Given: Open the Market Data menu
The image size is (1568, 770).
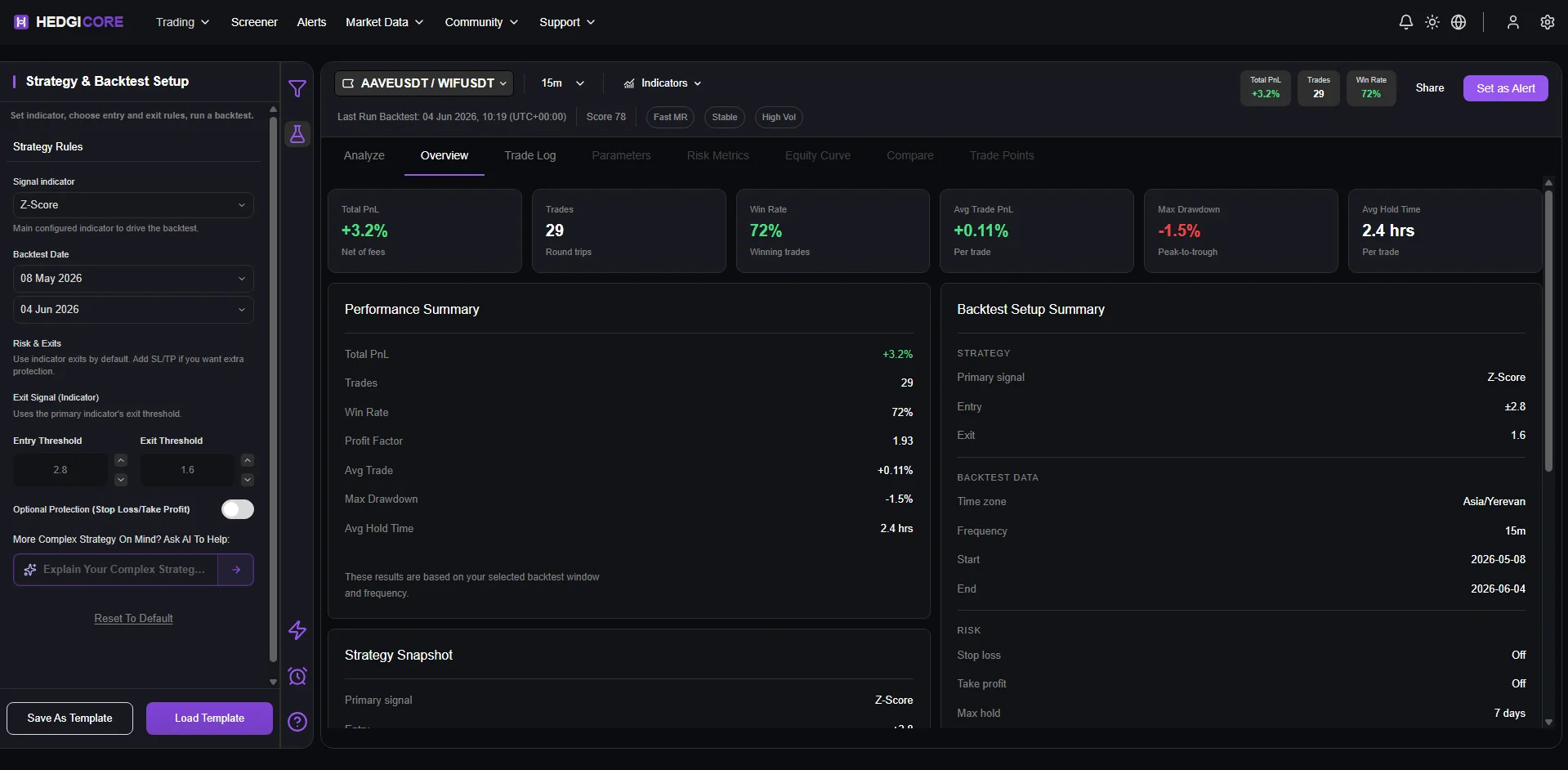Looking at the screenshot, I should (x=384, y=22).
